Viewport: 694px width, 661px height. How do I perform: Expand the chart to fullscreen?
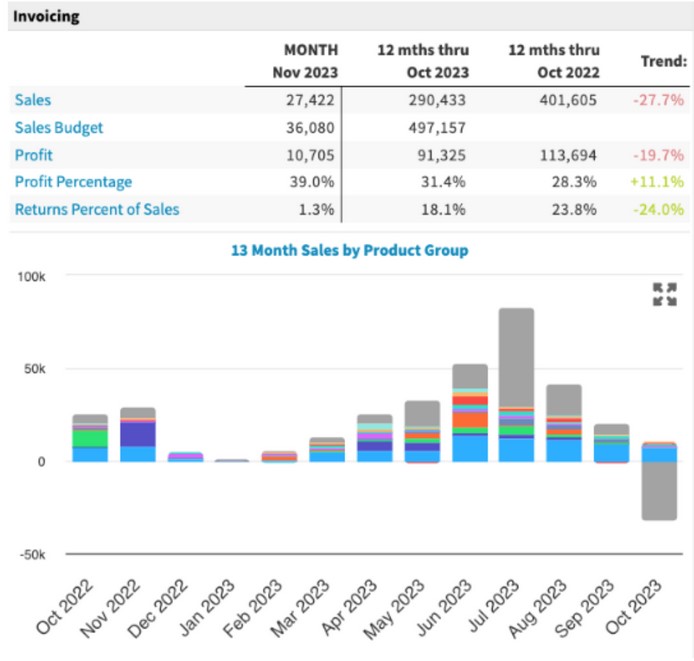(x=665, y=294)
